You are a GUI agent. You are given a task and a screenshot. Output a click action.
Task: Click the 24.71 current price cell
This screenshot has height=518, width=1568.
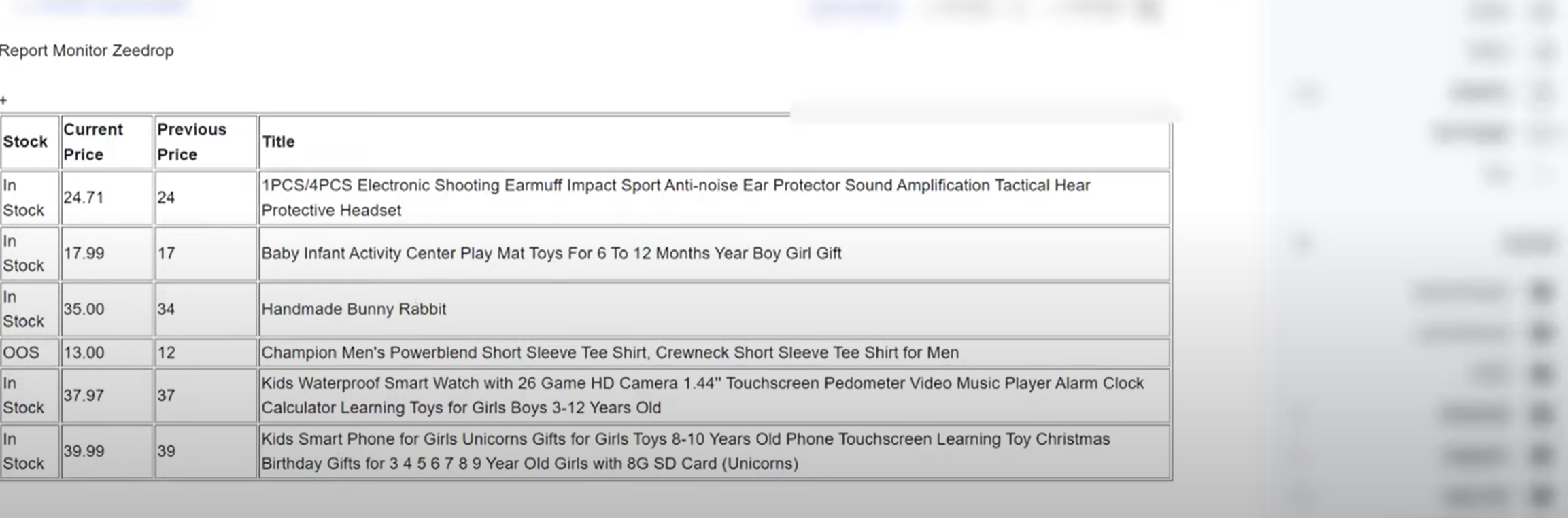84,198
